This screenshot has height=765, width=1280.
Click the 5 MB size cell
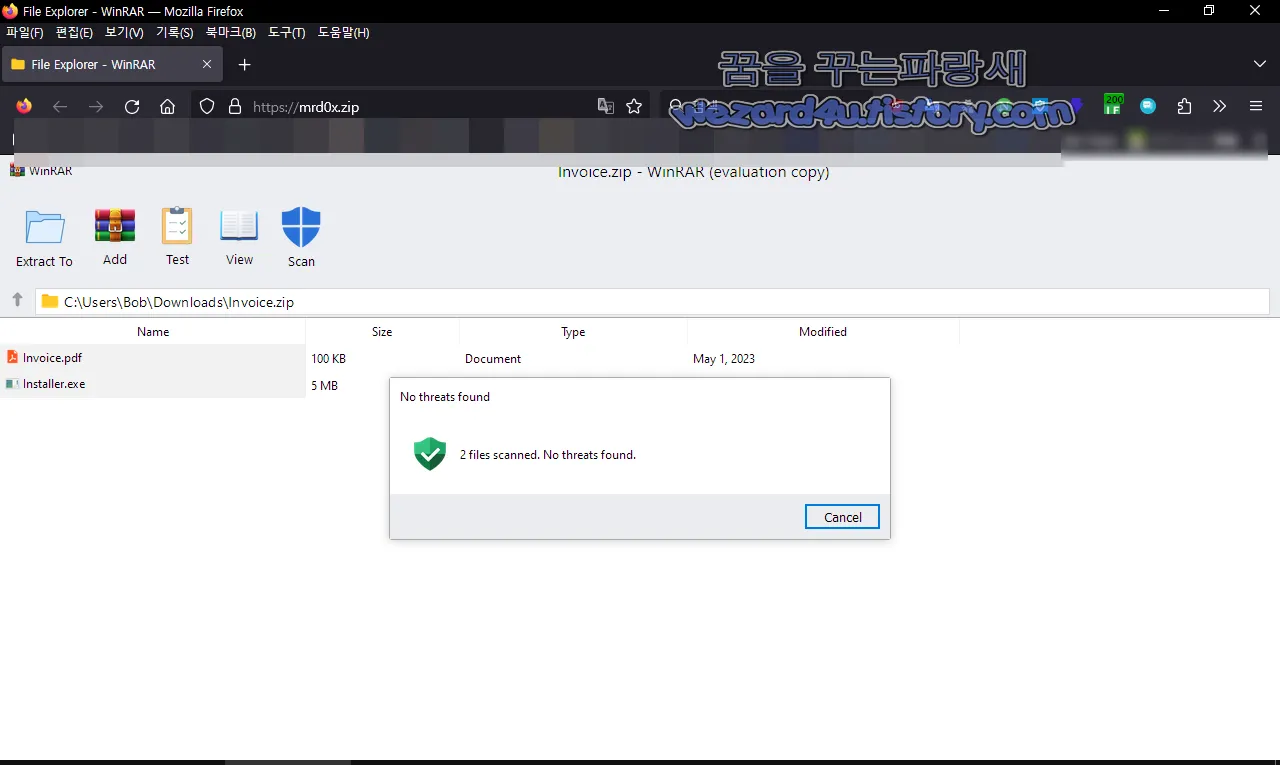324,385
